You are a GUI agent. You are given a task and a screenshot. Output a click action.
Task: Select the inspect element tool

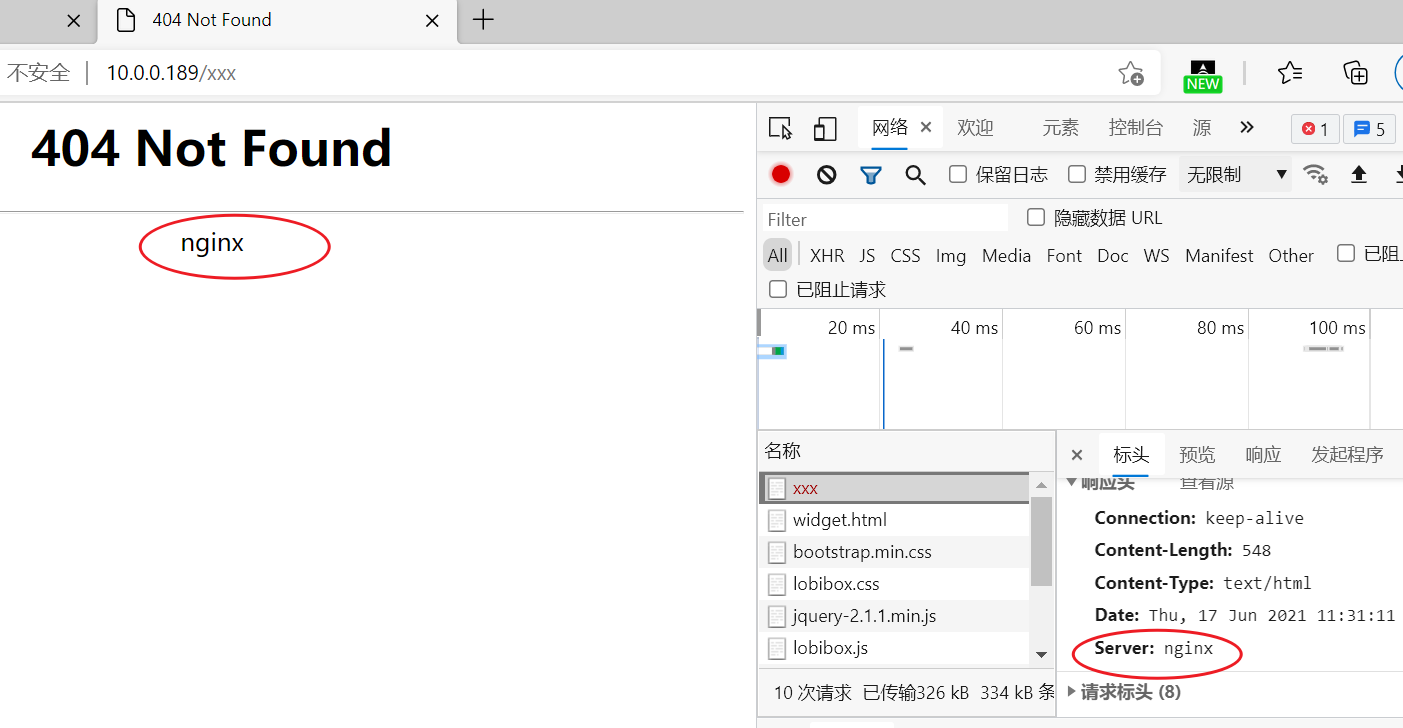[x=780, y=128]
